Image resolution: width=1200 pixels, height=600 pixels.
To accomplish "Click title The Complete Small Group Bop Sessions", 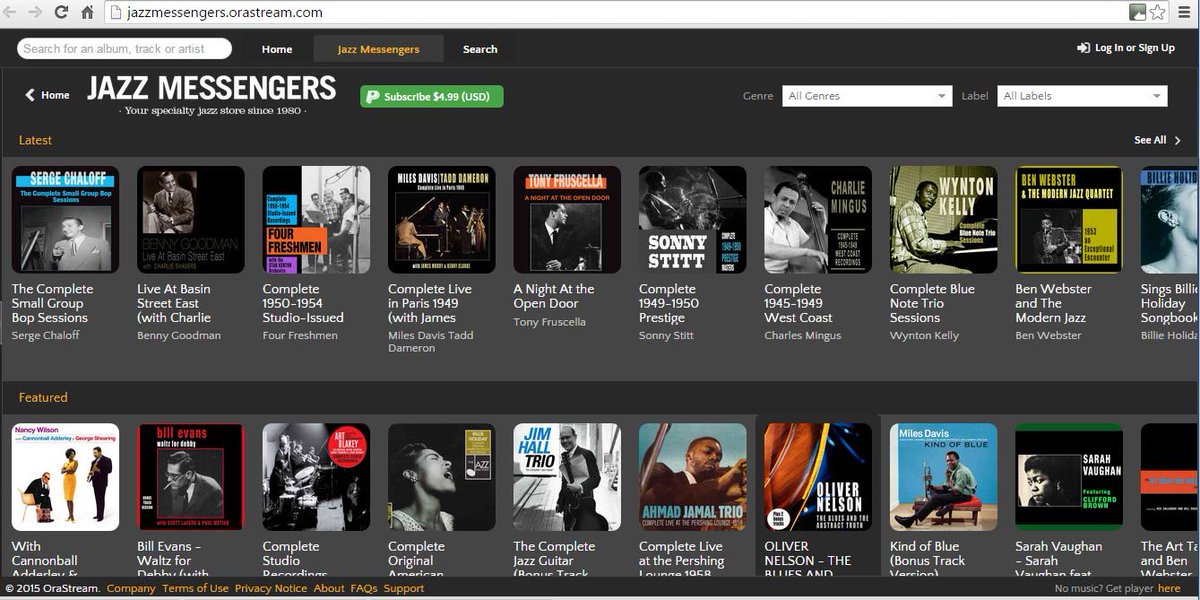I will click(52, 303).
